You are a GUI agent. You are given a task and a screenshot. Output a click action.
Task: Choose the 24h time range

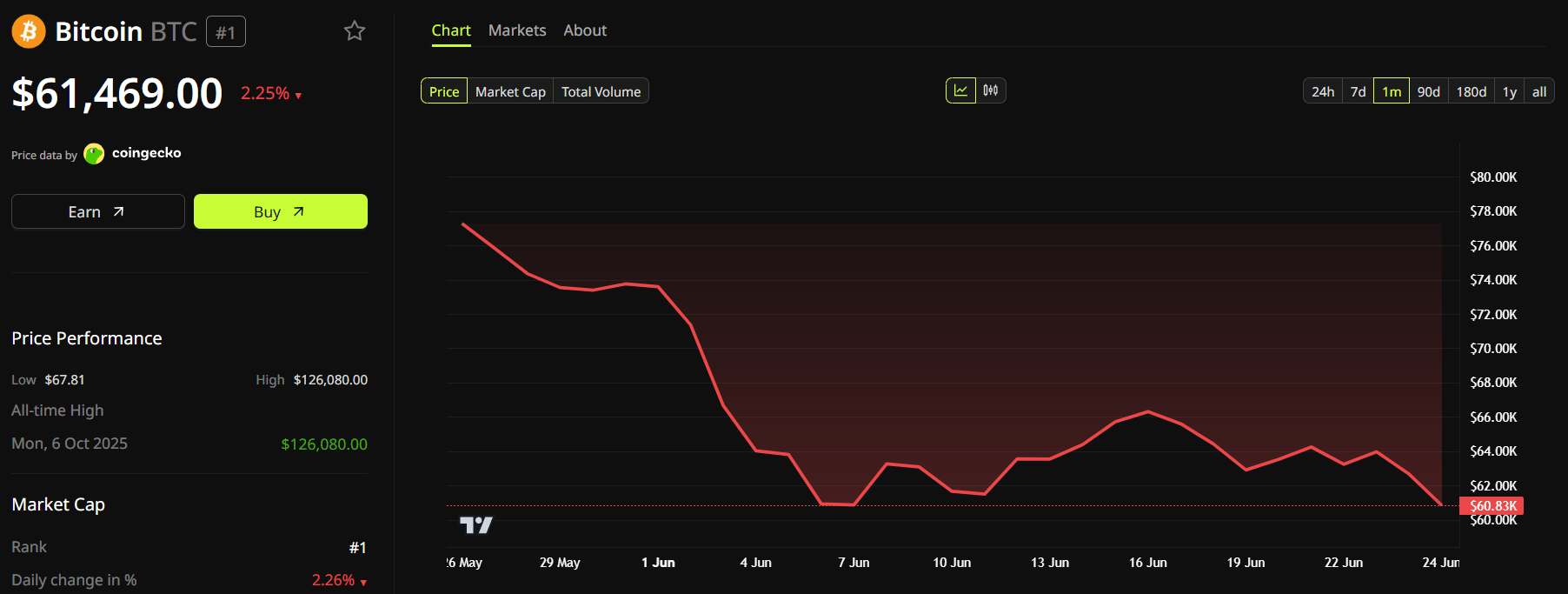(x=1323, y=91)
